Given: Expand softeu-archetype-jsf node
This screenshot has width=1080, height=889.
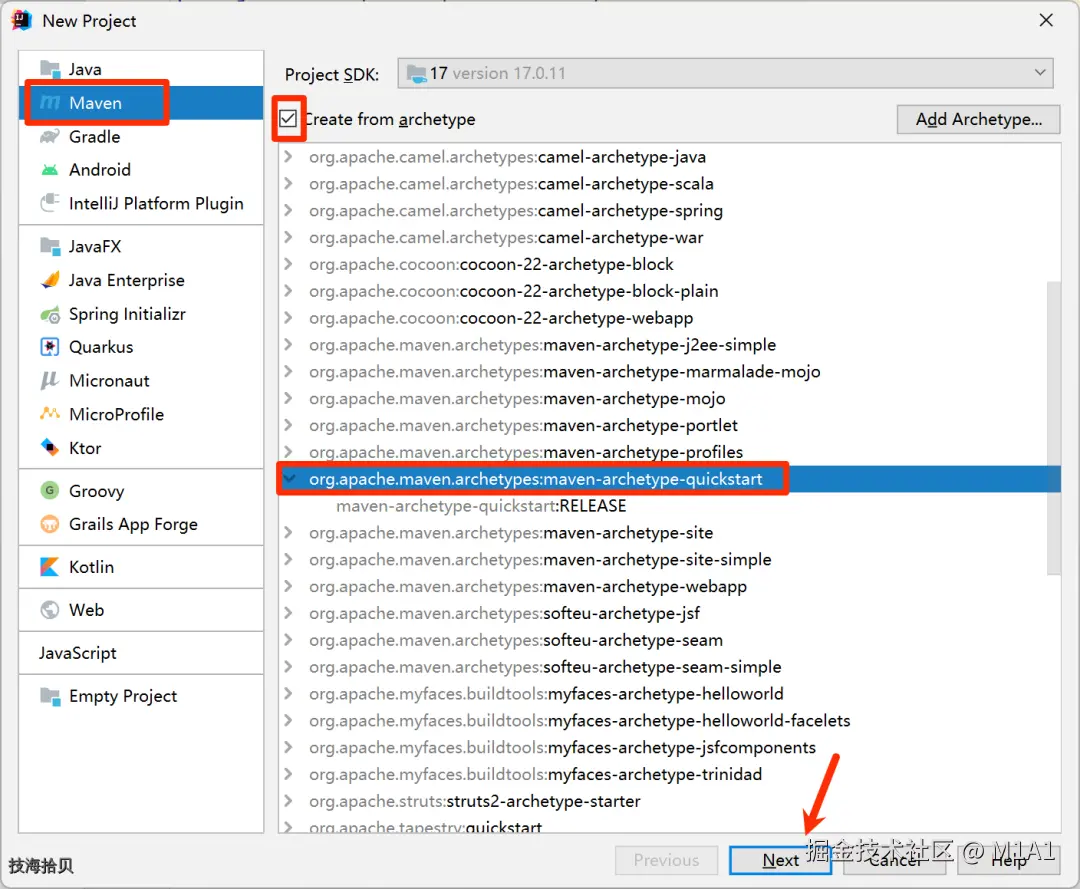Looking at the screenshot, I should pos(289,613).
